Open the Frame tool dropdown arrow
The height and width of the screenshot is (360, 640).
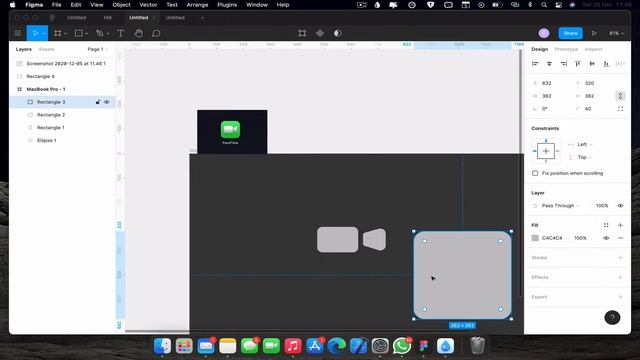(65, 34)
